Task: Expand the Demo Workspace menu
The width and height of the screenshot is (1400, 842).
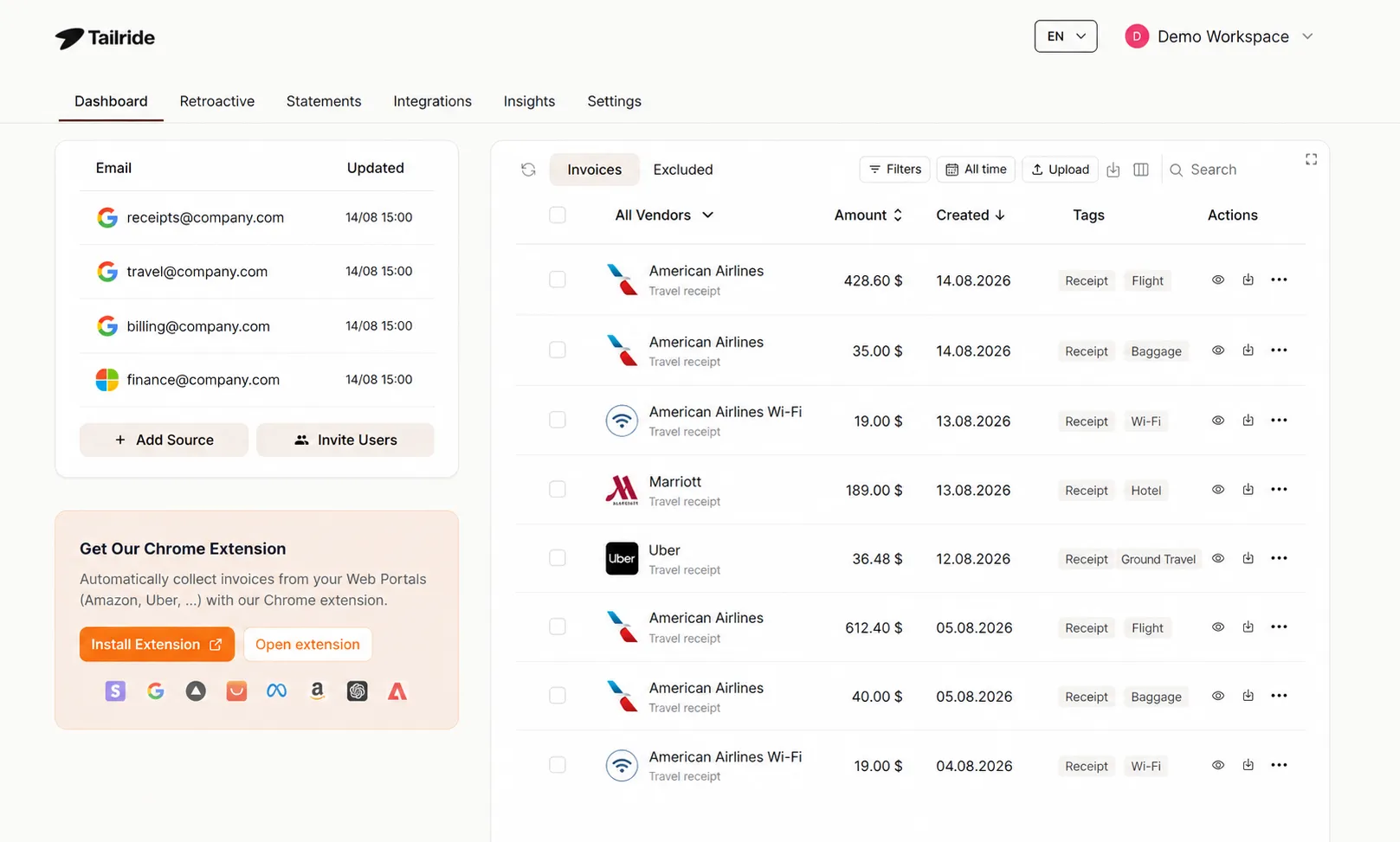Action: click(1219, 36)
